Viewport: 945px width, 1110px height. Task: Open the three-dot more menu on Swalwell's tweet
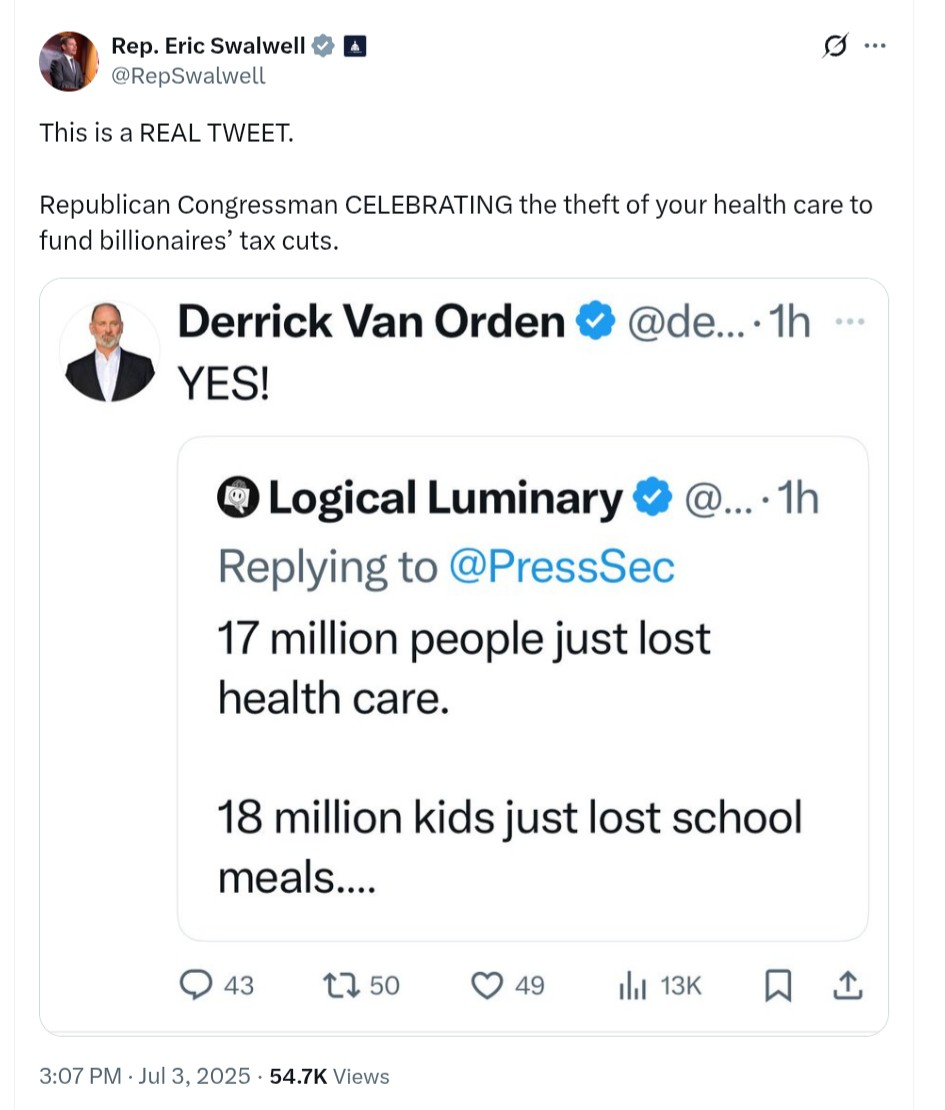pos(875,46)
